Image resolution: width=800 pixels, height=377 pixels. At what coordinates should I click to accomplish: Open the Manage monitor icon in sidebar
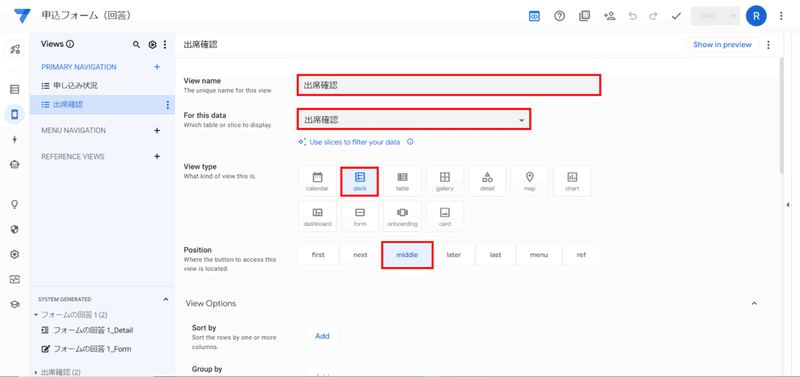(15, 279)
